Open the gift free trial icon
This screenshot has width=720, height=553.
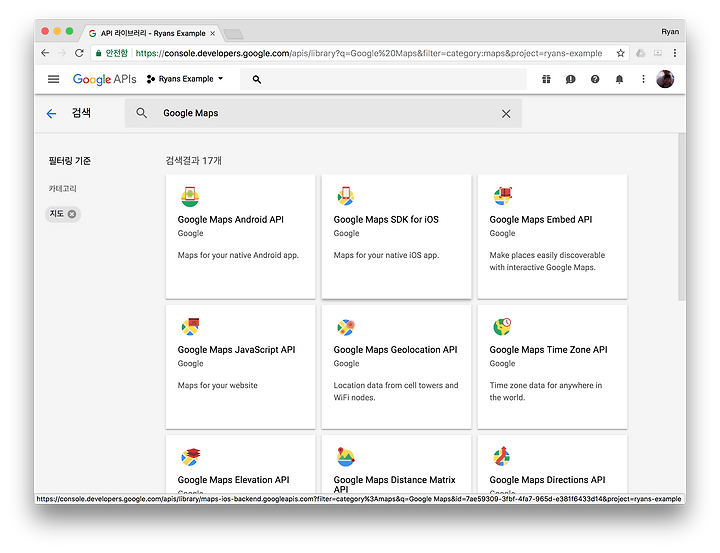(546, 79)
